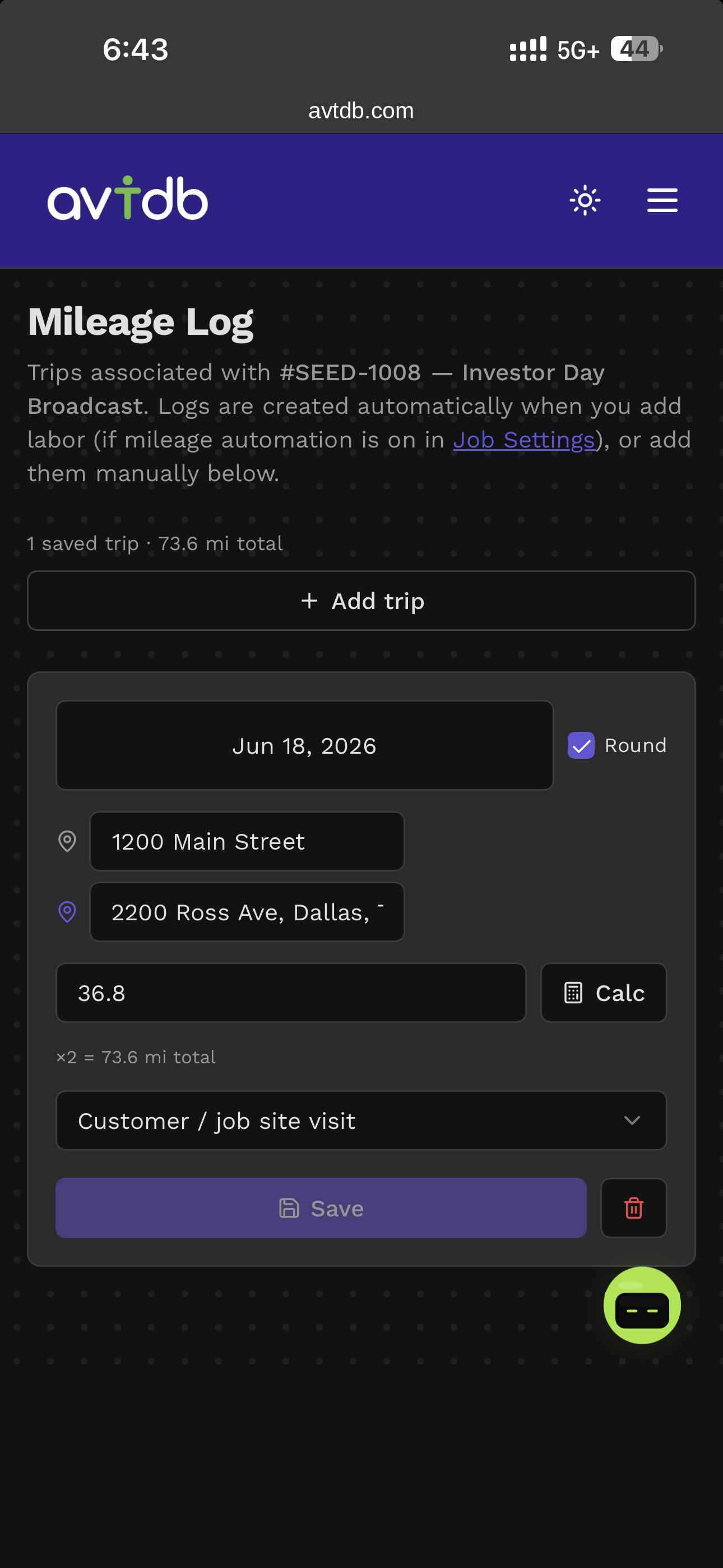Open the hamburger navigation menu
The width and height of the screenshot is (723, 1568).
point(662,200)
